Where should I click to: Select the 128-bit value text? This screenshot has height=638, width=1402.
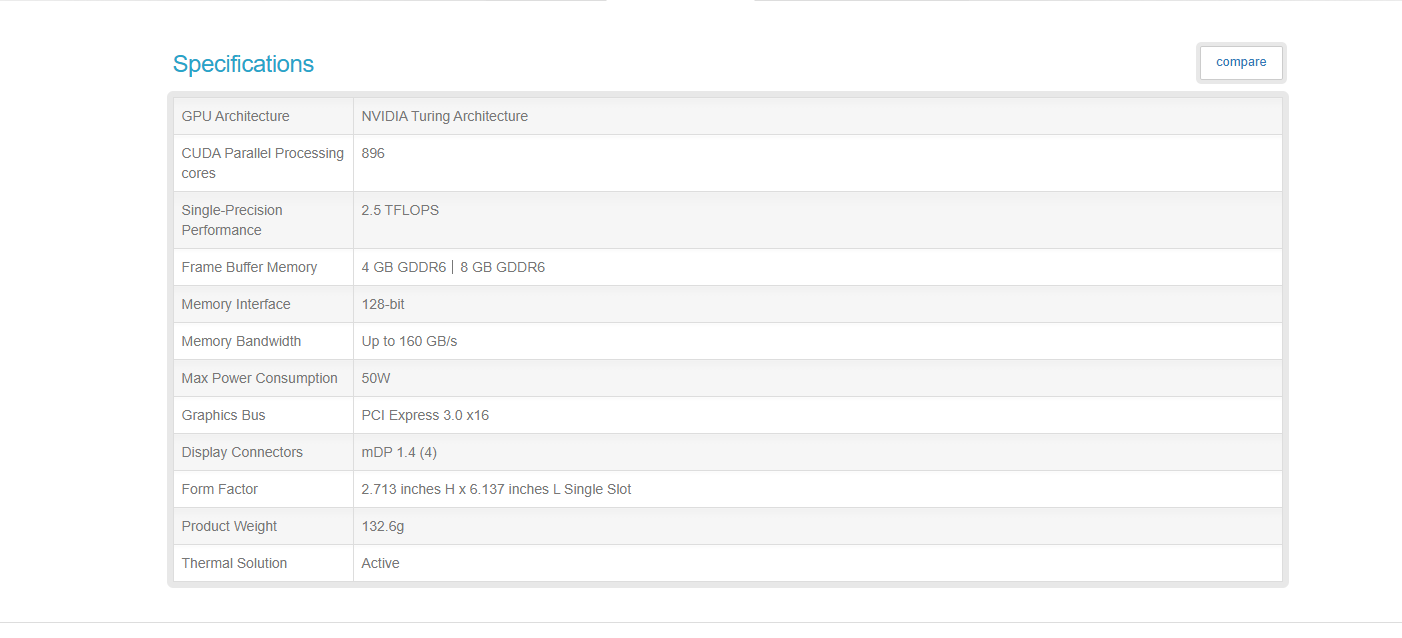[383, 304]
